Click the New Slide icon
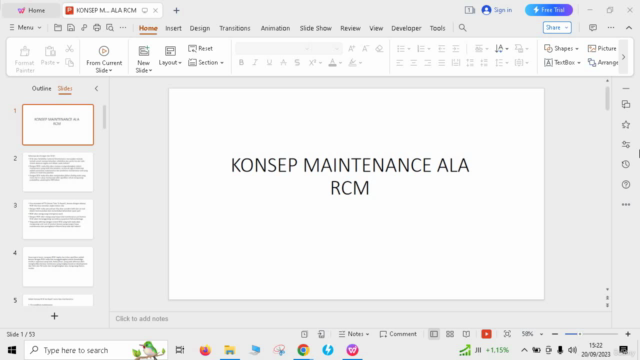 [x=144, y=51]
